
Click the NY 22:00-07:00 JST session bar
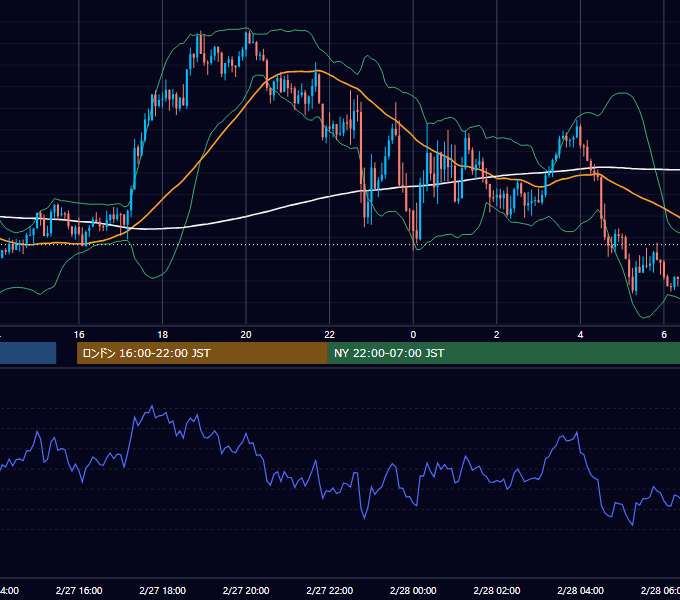[503, 353]
